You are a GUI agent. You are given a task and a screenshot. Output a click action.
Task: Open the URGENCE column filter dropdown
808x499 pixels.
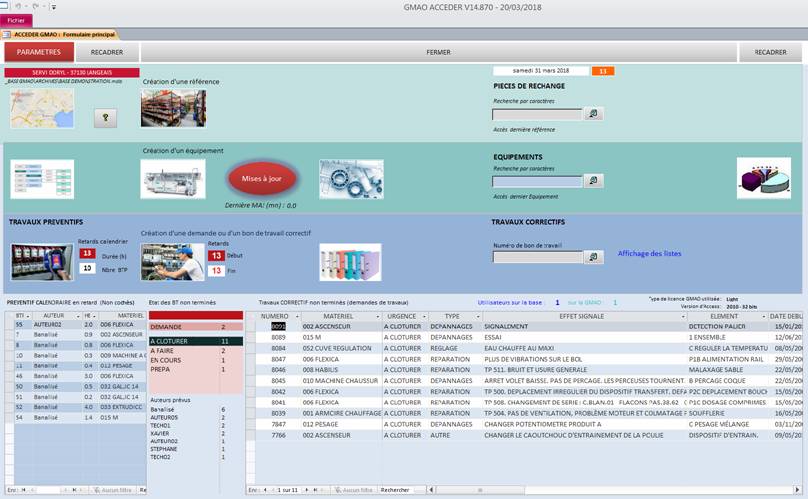425,316
